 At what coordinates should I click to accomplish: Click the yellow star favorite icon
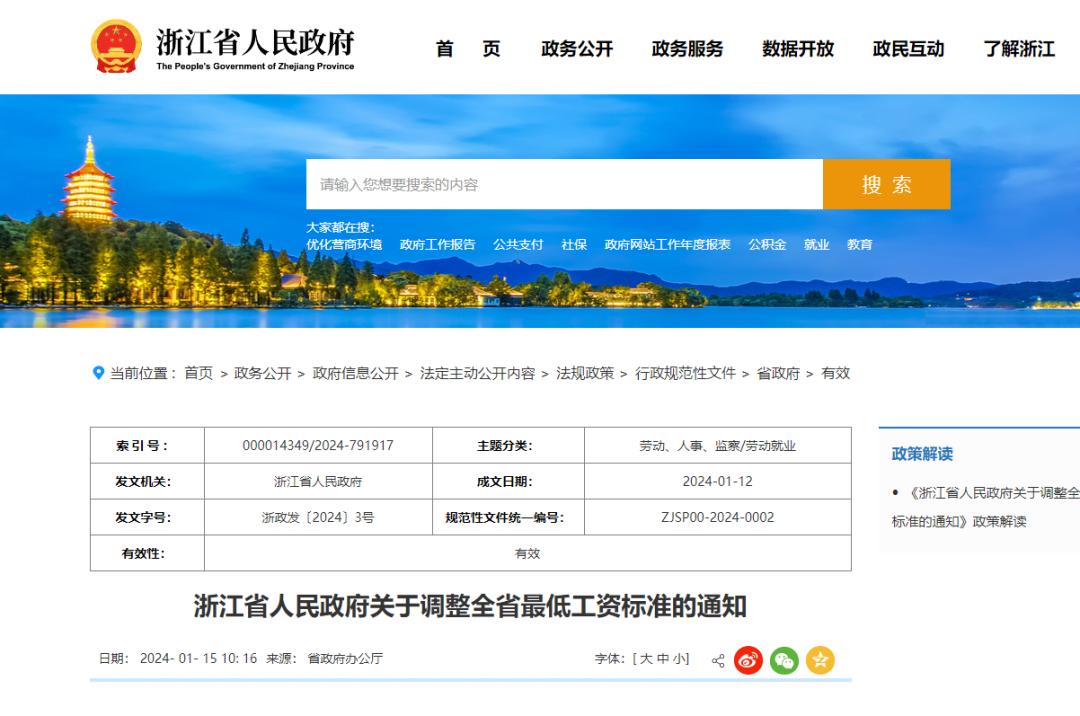[x=820, y=661]
